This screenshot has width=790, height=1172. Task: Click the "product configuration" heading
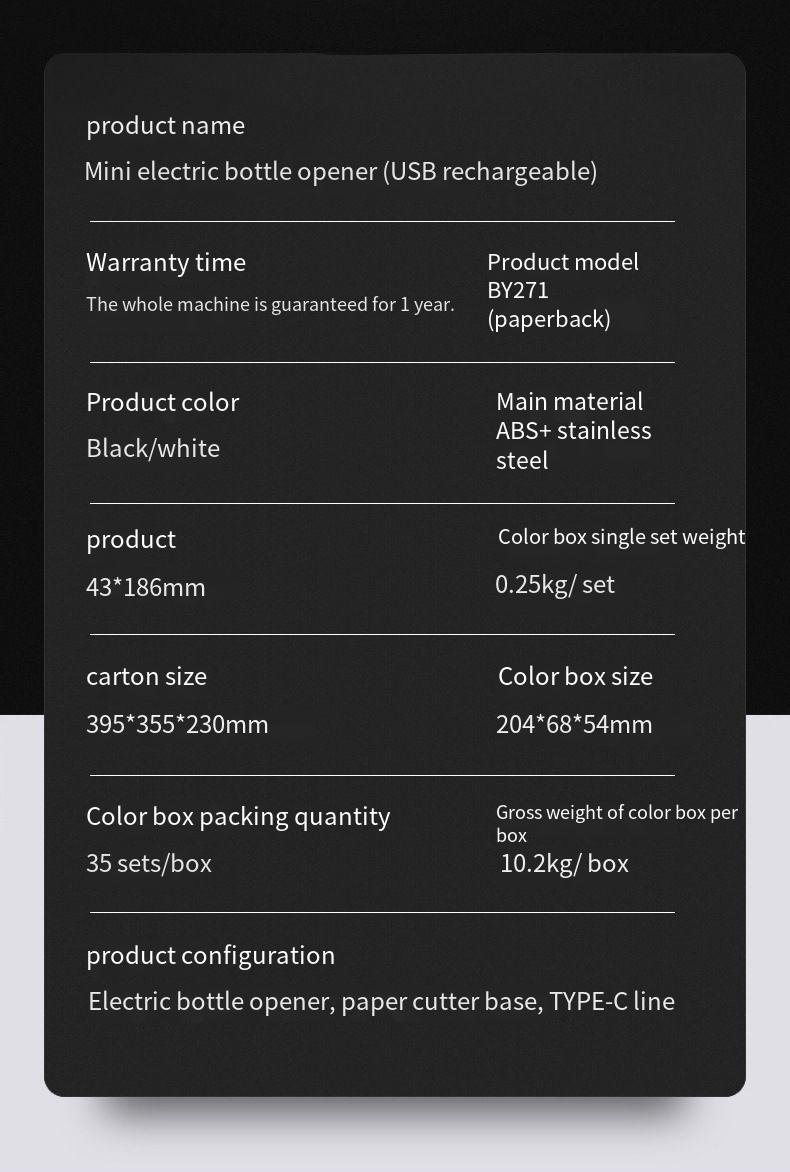(x=210, y=955)
